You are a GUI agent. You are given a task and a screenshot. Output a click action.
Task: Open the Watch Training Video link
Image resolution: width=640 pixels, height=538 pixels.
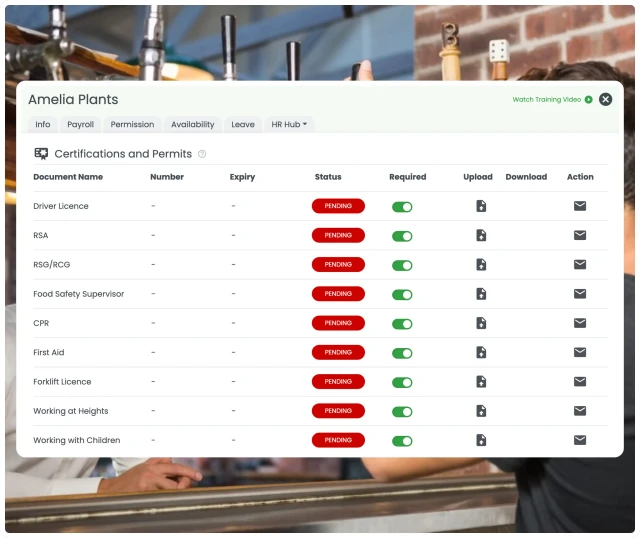pyautogui.click(x=552, y=100)
